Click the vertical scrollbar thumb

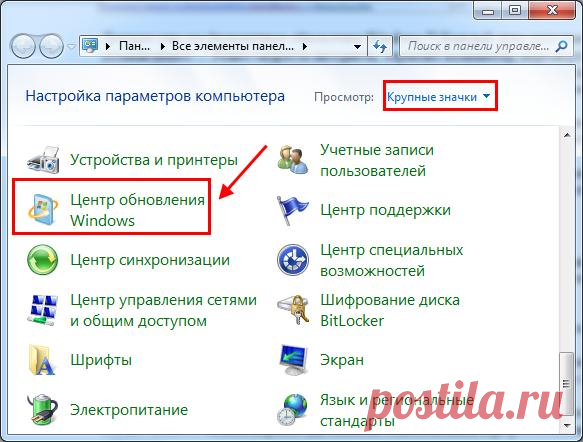[x=567, y=384]
